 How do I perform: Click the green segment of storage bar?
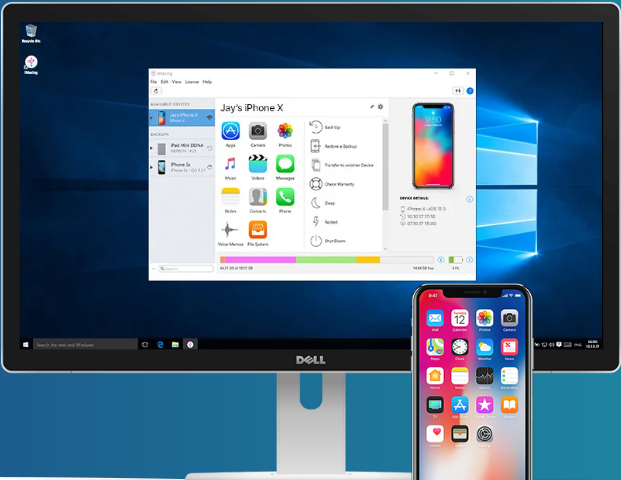point(326,260)
